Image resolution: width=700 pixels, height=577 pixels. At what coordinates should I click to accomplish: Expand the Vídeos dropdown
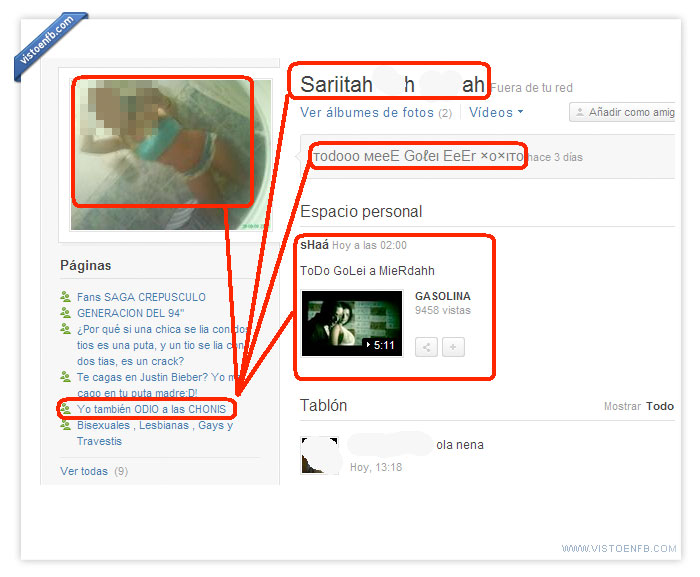496,113
